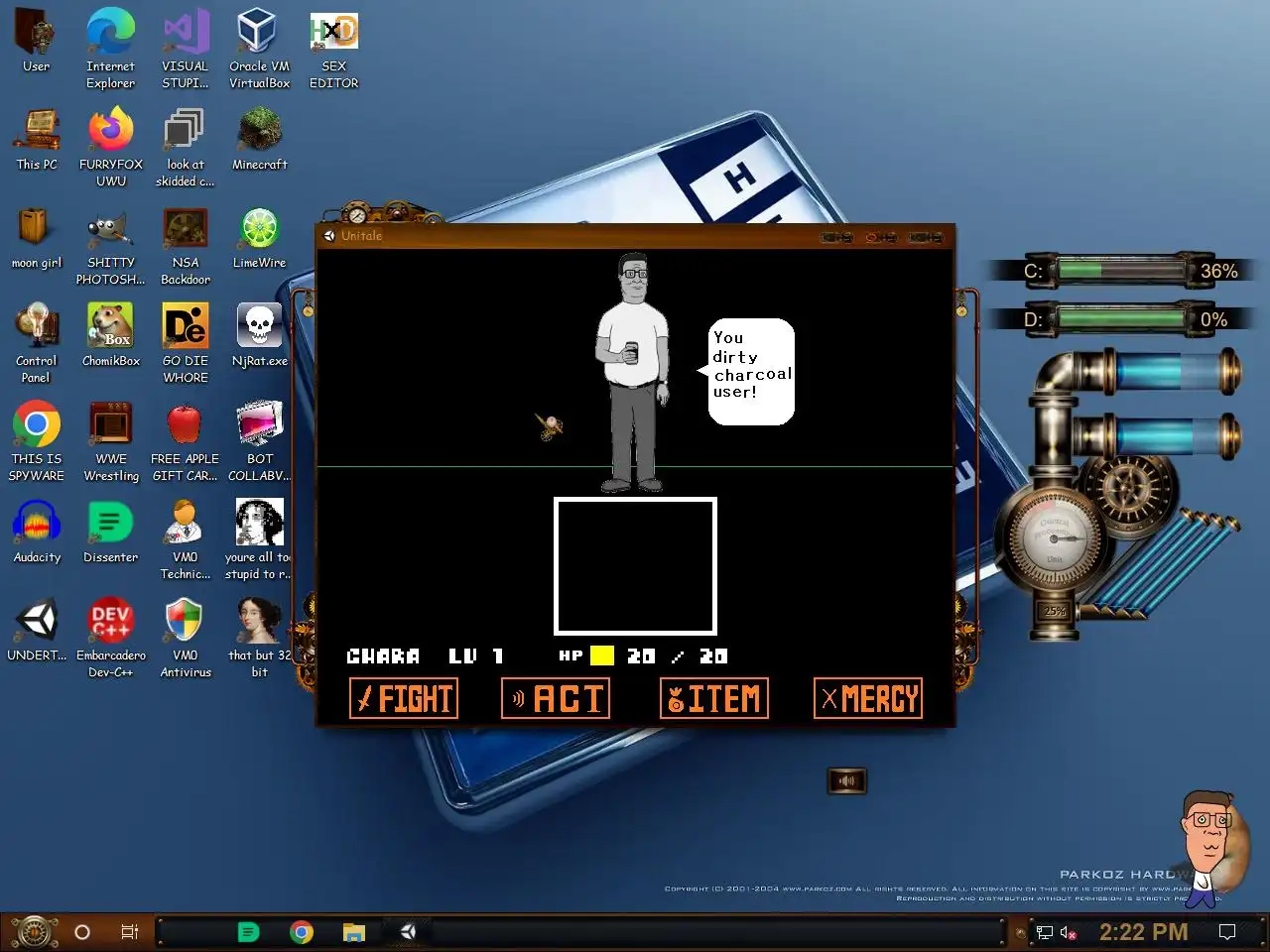Choose the FIGHT button in Unitale
The width and height of the screenshot is (1270, 952).
[404, 698]
